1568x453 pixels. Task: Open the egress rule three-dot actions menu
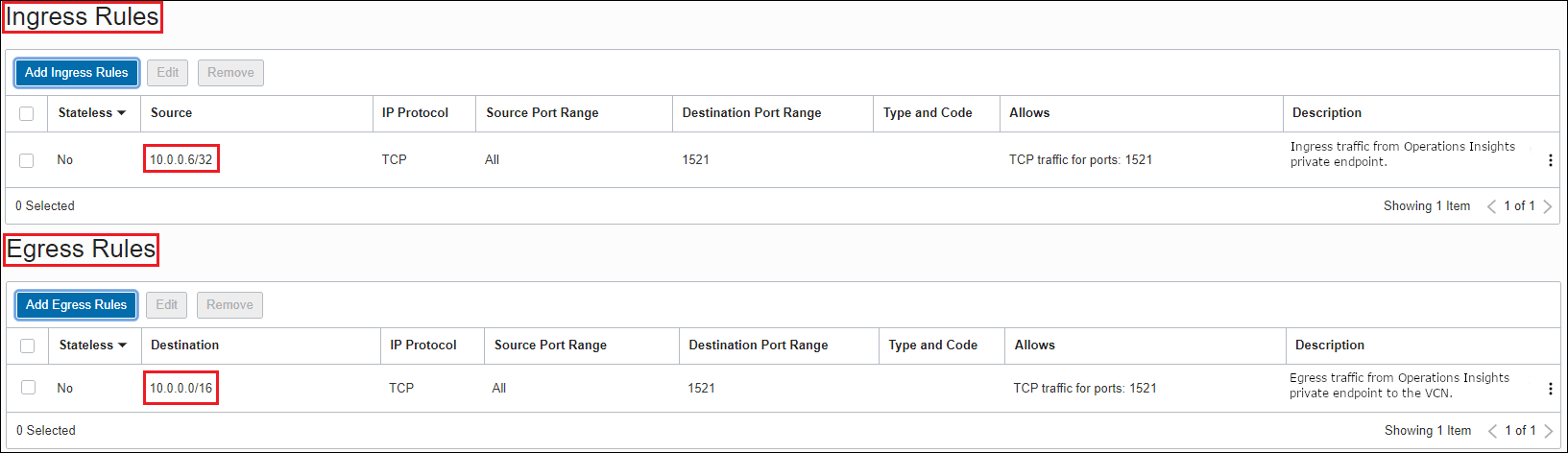1550,389
